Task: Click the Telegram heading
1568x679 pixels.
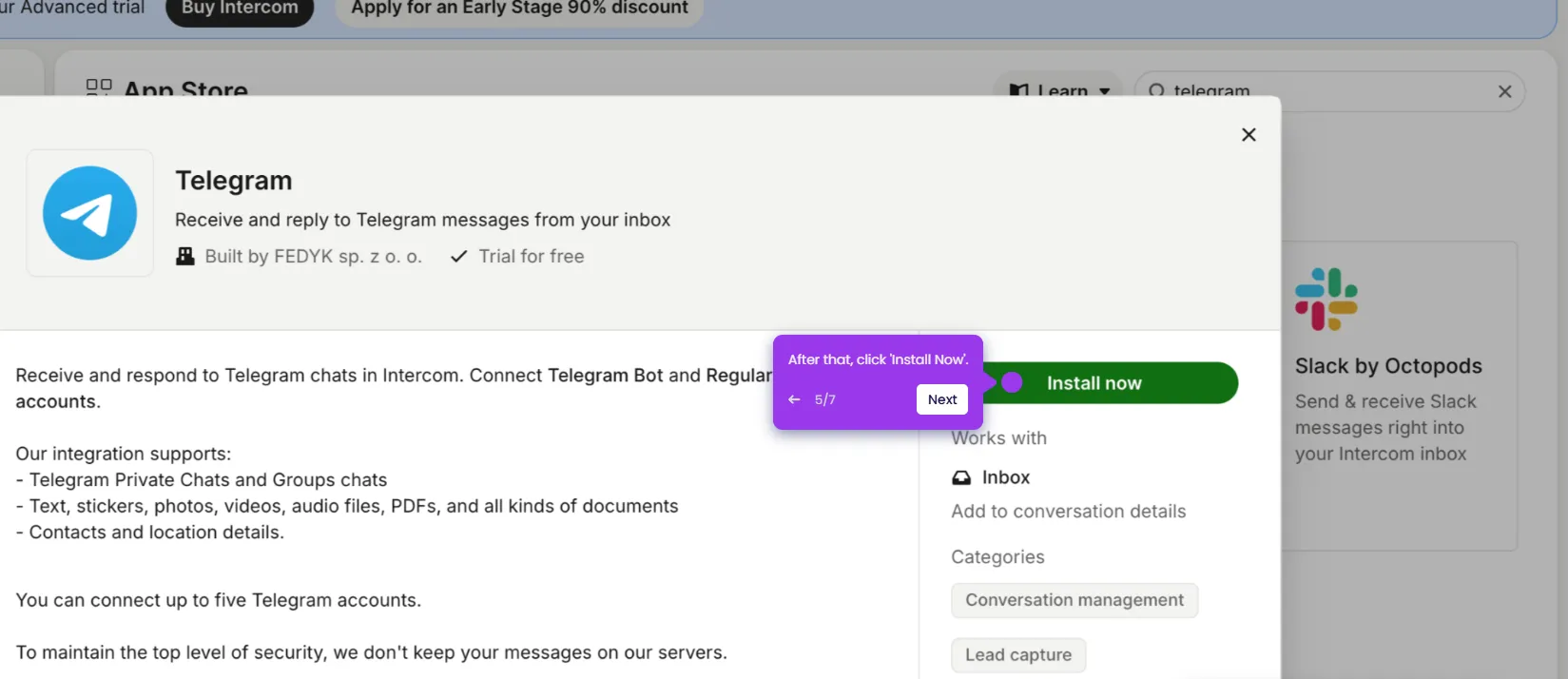Action: click(234, 181)
